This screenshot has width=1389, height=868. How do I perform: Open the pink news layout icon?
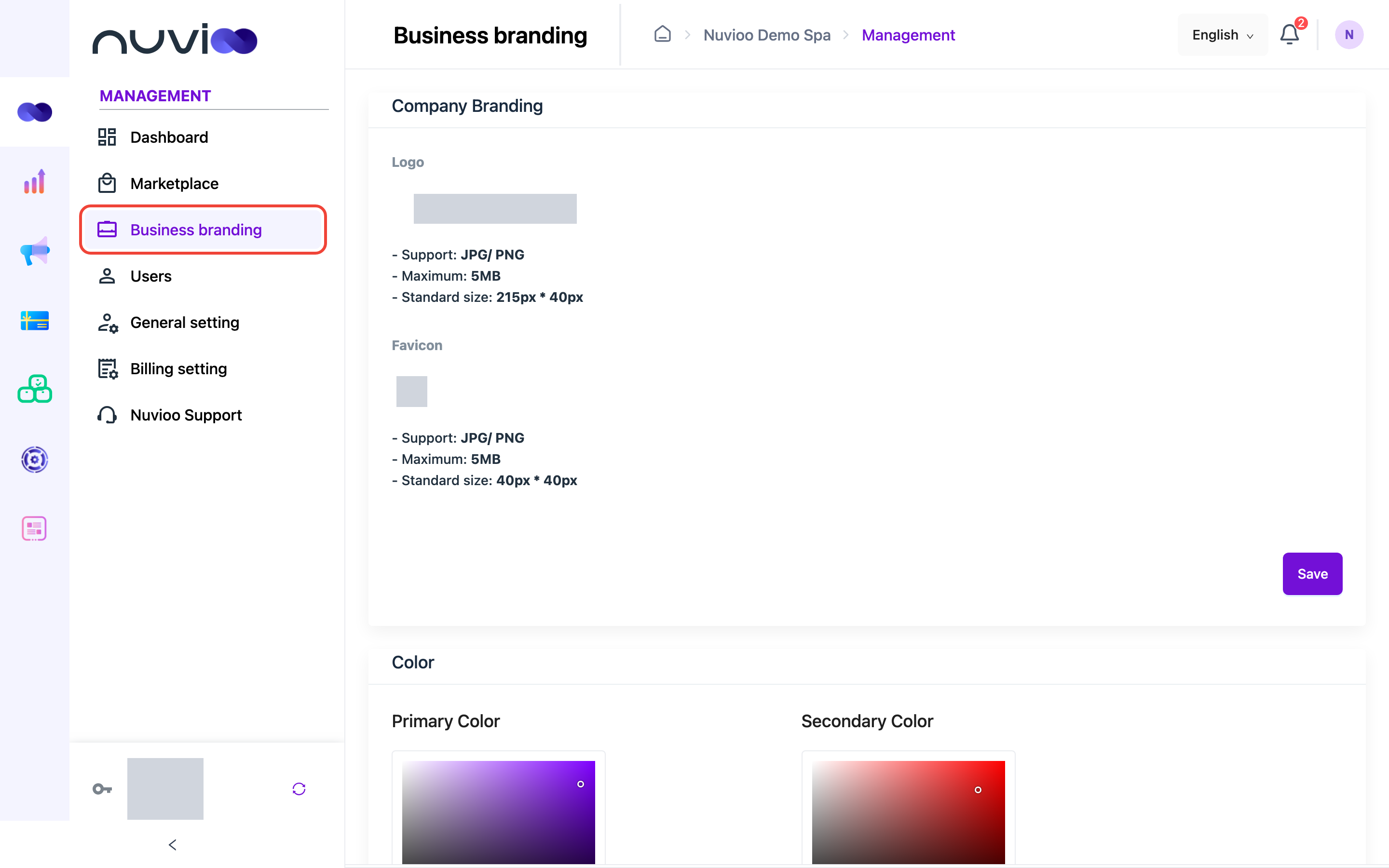[x=34, y=529]
